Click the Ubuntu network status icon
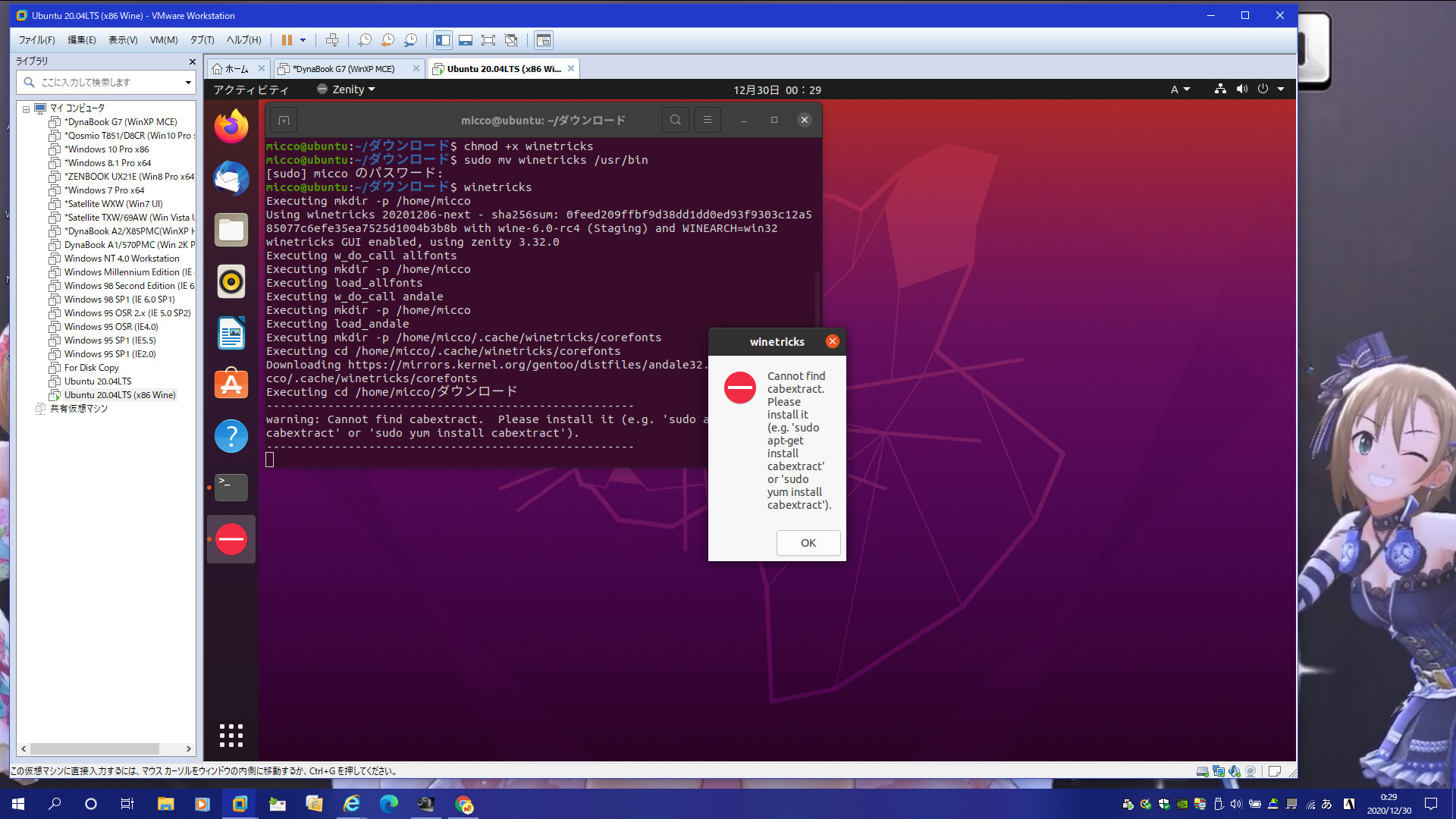The width and height of the screenshot is (1456, 819). pos(1220,89)
